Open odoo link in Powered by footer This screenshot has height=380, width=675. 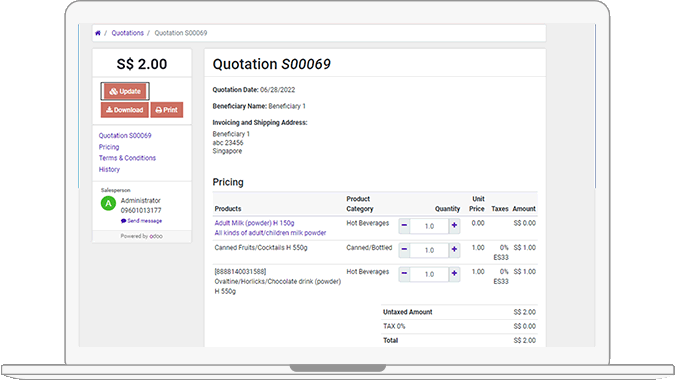click(156, 236)
